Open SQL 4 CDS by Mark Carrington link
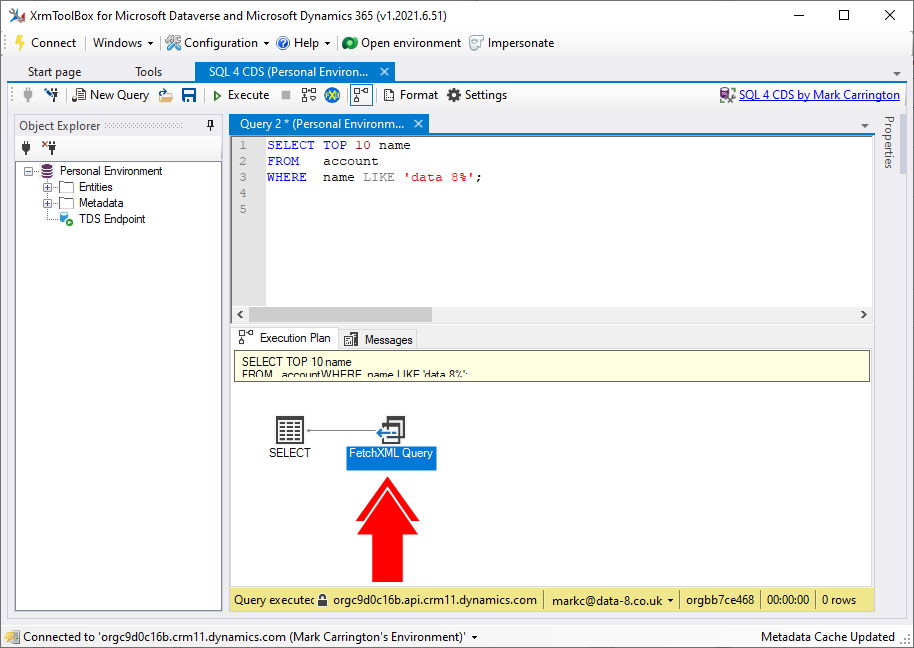Screen dimensions: 914x648 click(818, 95)
